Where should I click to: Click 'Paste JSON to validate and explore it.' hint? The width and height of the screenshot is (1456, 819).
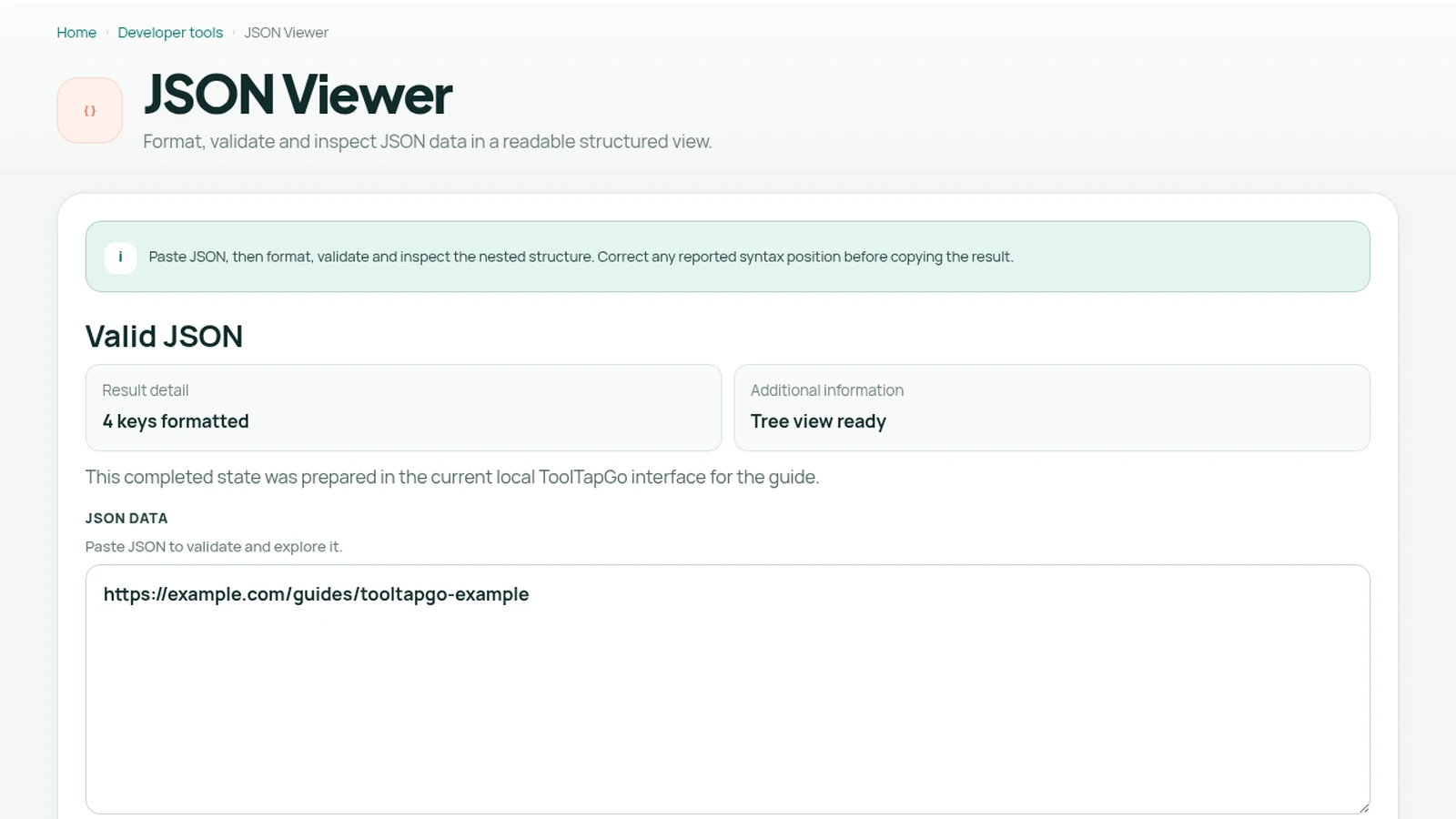tap(214, 547)
